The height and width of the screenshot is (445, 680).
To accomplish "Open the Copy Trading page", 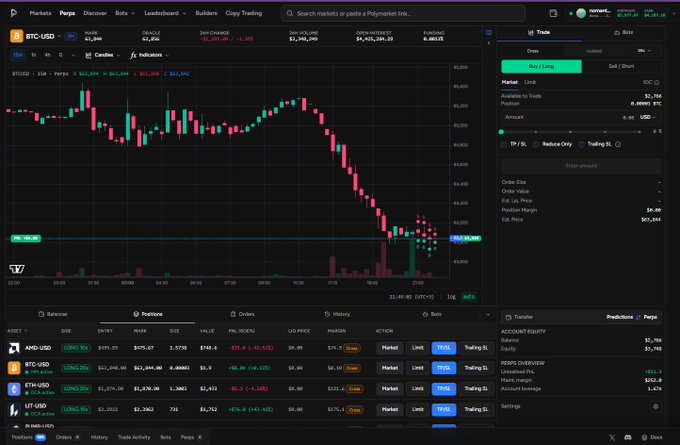I will coord(244,13).
